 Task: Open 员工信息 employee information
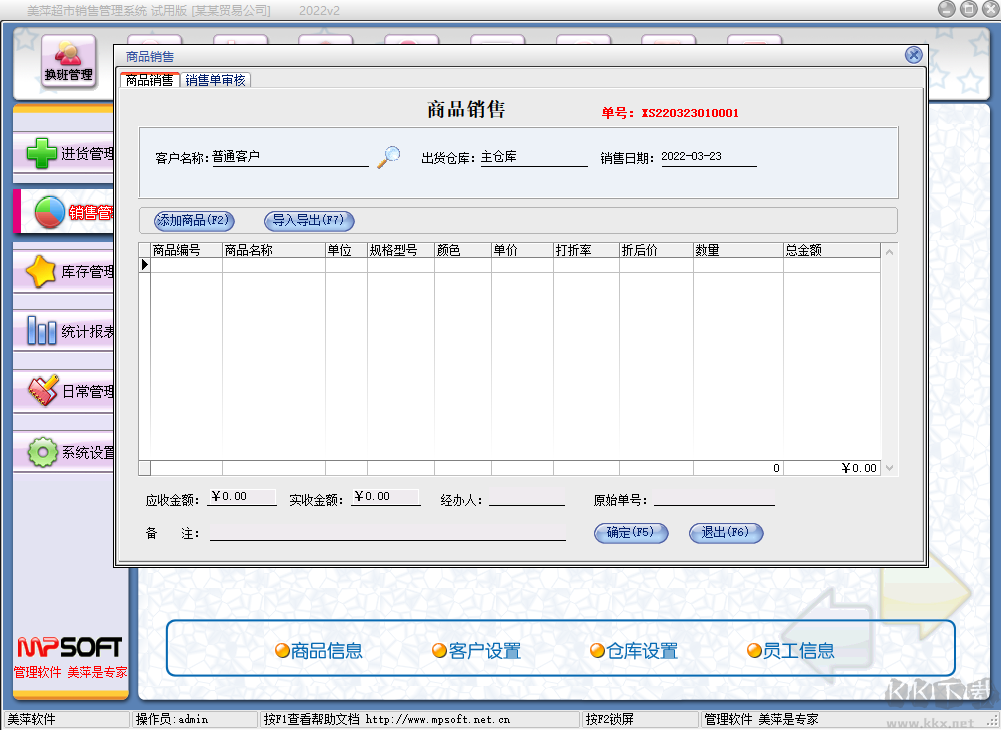801,650
